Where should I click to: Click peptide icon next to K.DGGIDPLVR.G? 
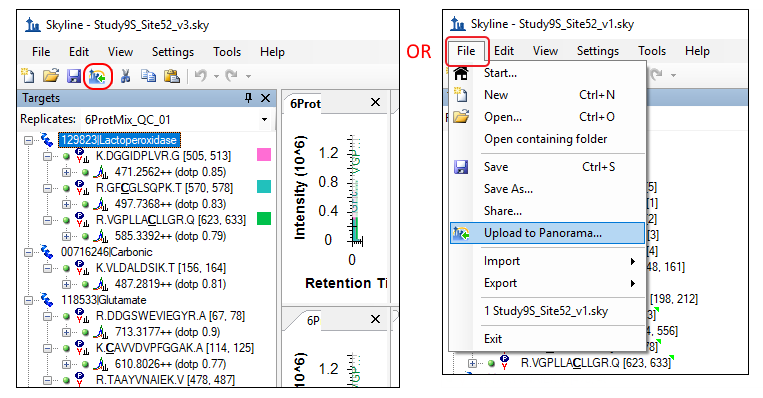82,156
